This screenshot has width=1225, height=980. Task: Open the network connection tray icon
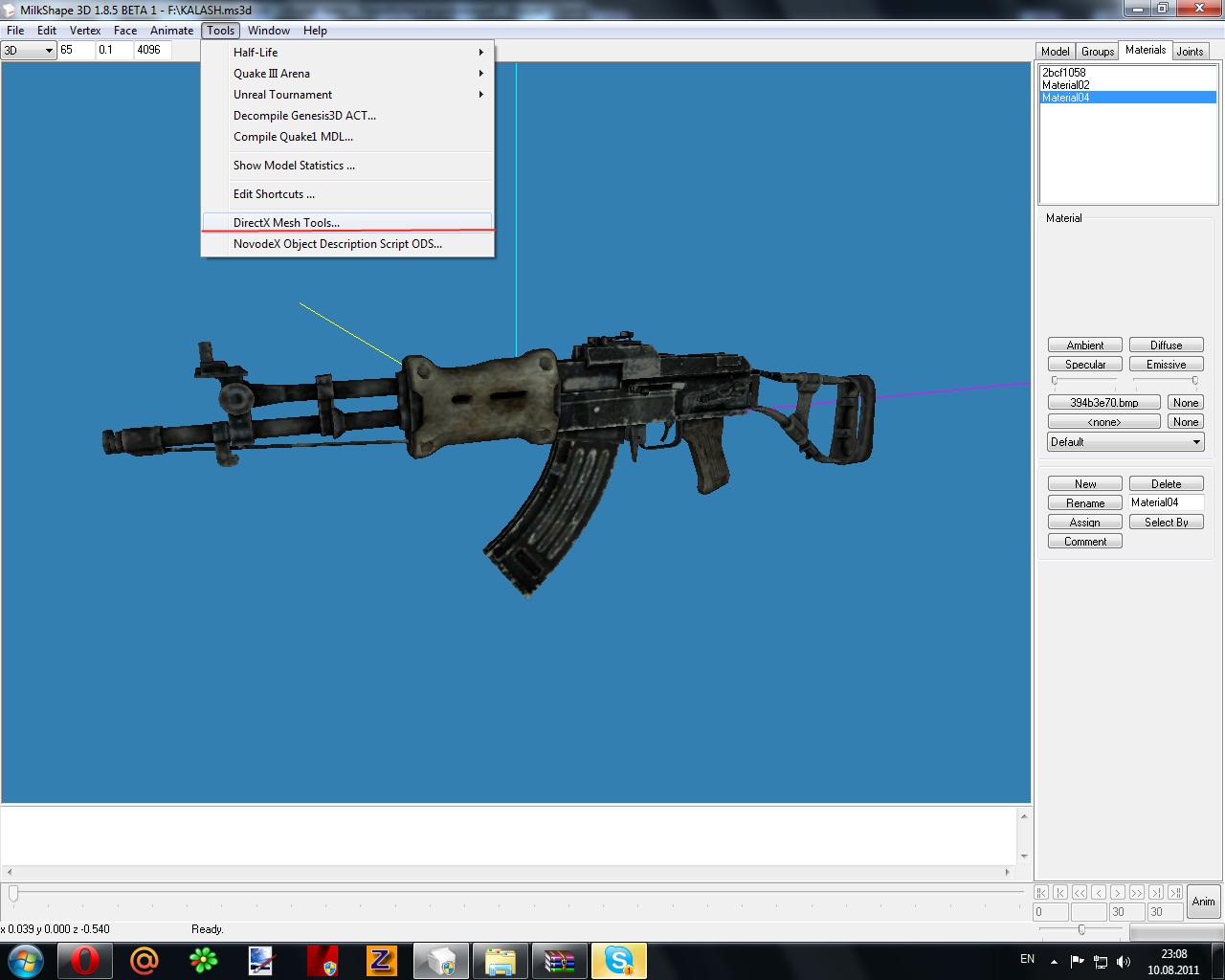click(x=1101, y=961)
